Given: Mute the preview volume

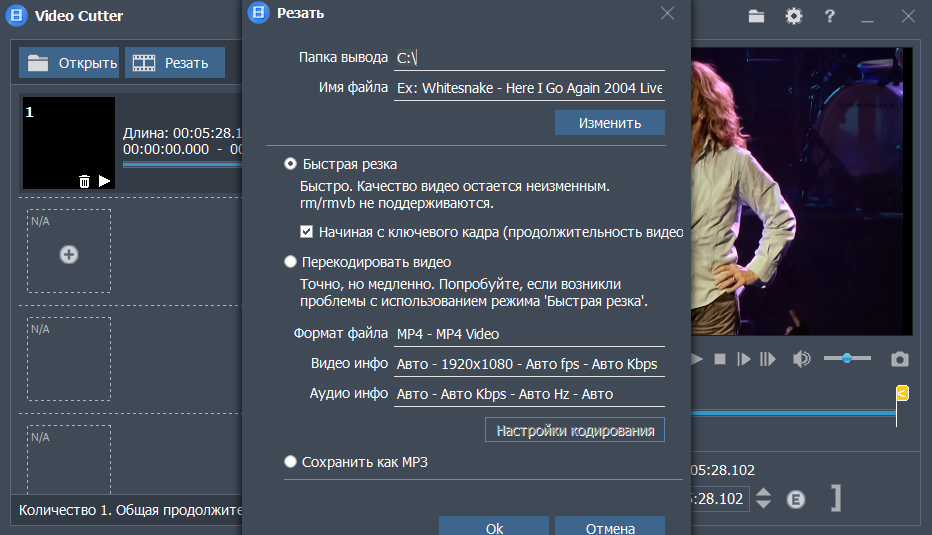Looking at the screenshot, I should [x=801, y=358].
